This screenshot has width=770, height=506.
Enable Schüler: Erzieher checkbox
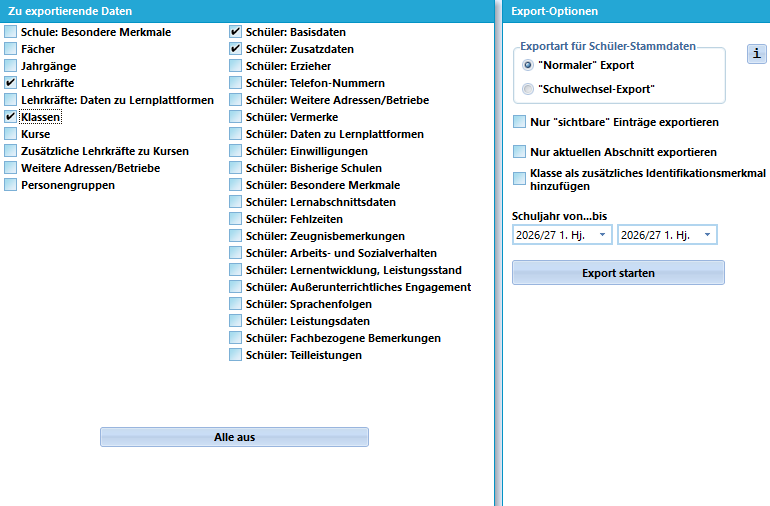tap(235, 66)
